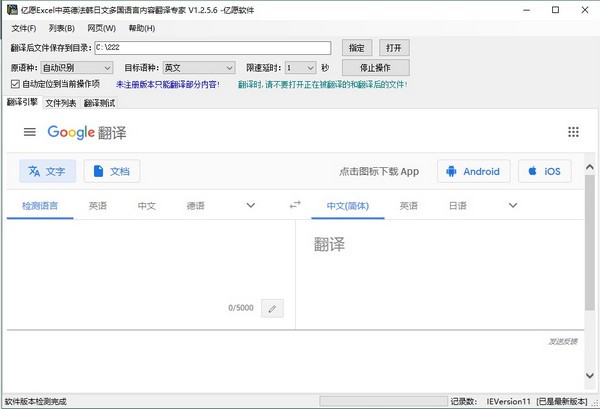600x409 pixels.
Task: Switch to the 翻译测试 tab
Action: (99, 103)
